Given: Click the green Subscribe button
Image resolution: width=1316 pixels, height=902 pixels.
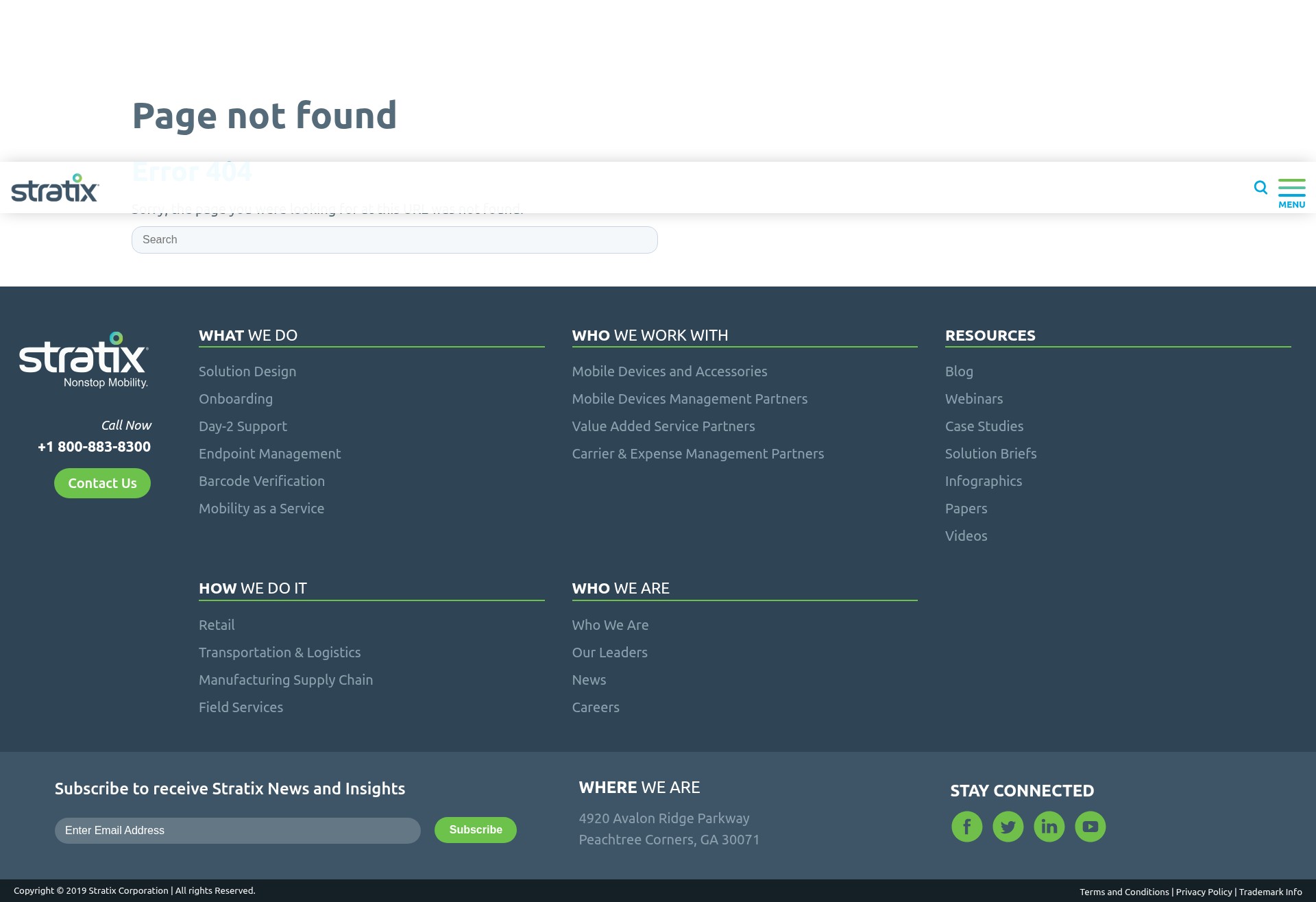Looking at the screenshot, I should (x=476, y=830).
